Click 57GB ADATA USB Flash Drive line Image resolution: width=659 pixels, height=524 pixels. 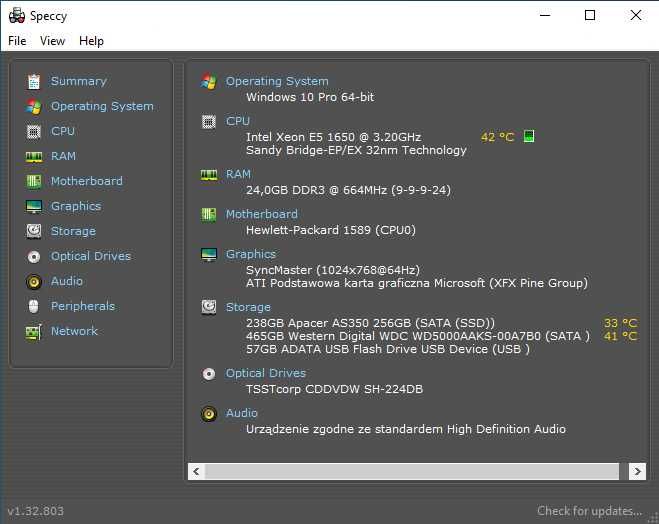[x=387, y=349]
